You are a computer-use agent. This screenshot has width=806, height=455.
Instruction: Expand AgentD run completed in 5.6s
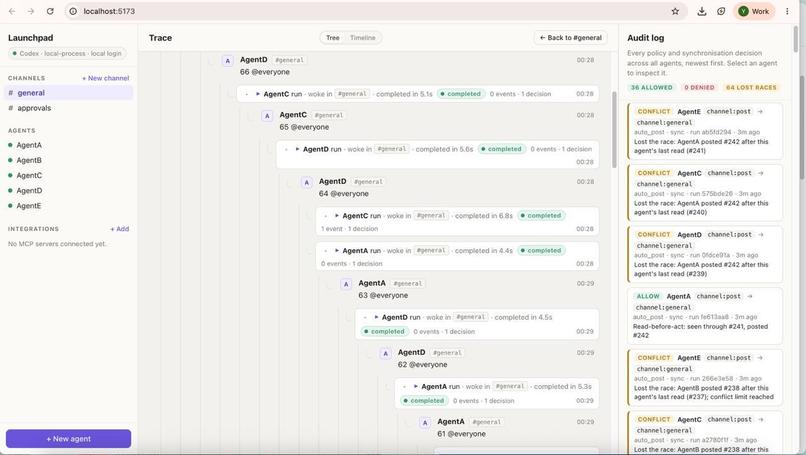(297, 149)
